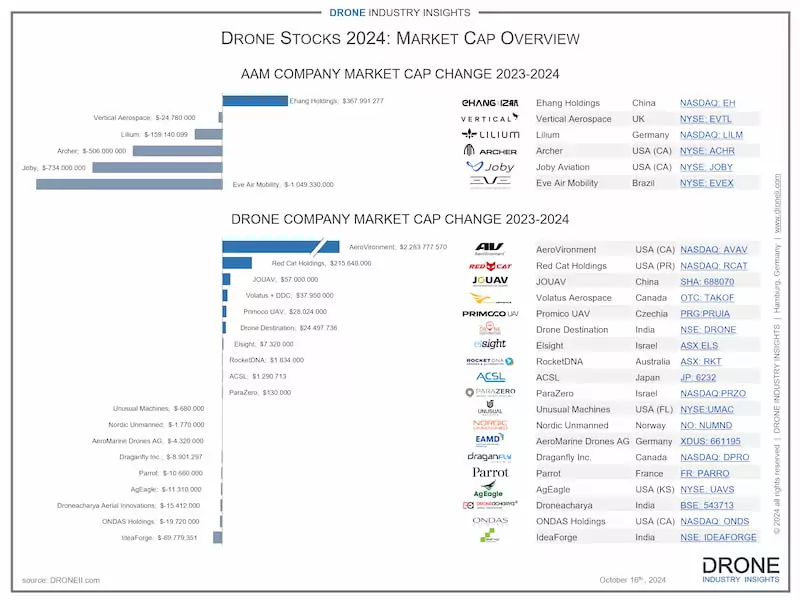Open the ASX: RKT ticker link
Image resolution: width=800 pixels, height=600 pixels.
pyautogui.click(x=702, y=361)
